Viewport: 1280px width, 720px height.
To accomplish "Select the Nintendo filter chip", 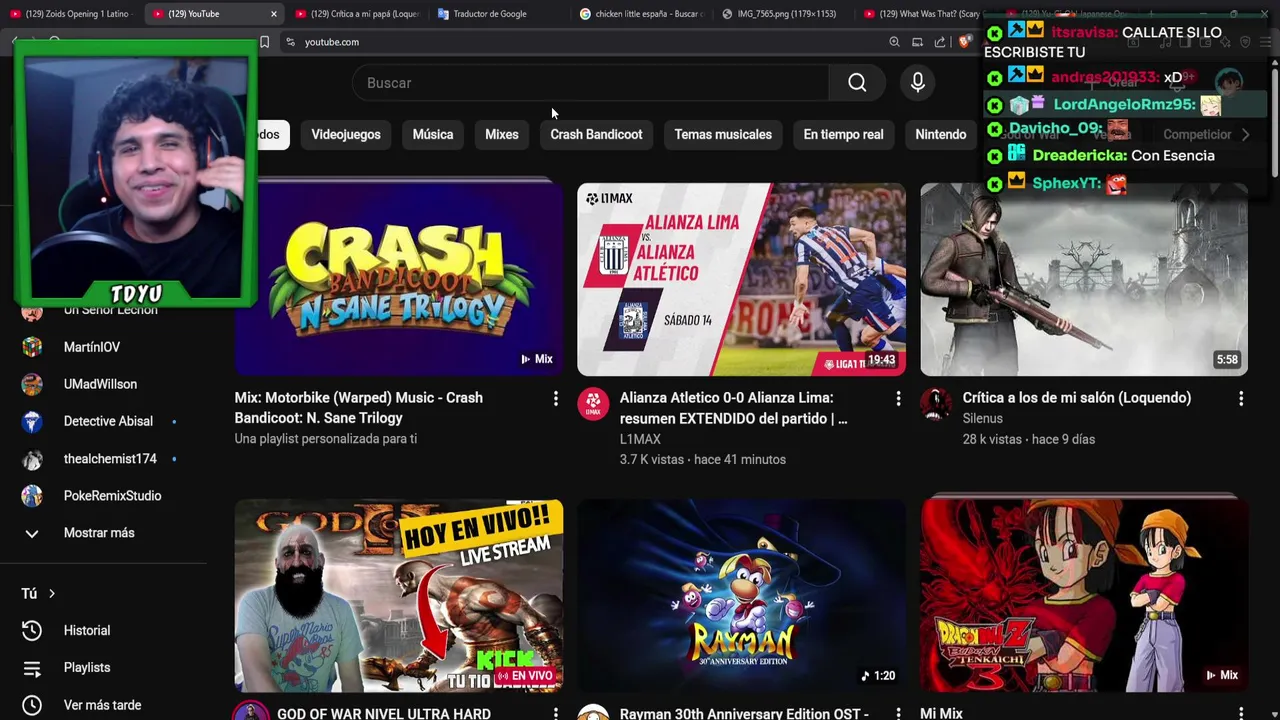I will (x=941, y=134).
